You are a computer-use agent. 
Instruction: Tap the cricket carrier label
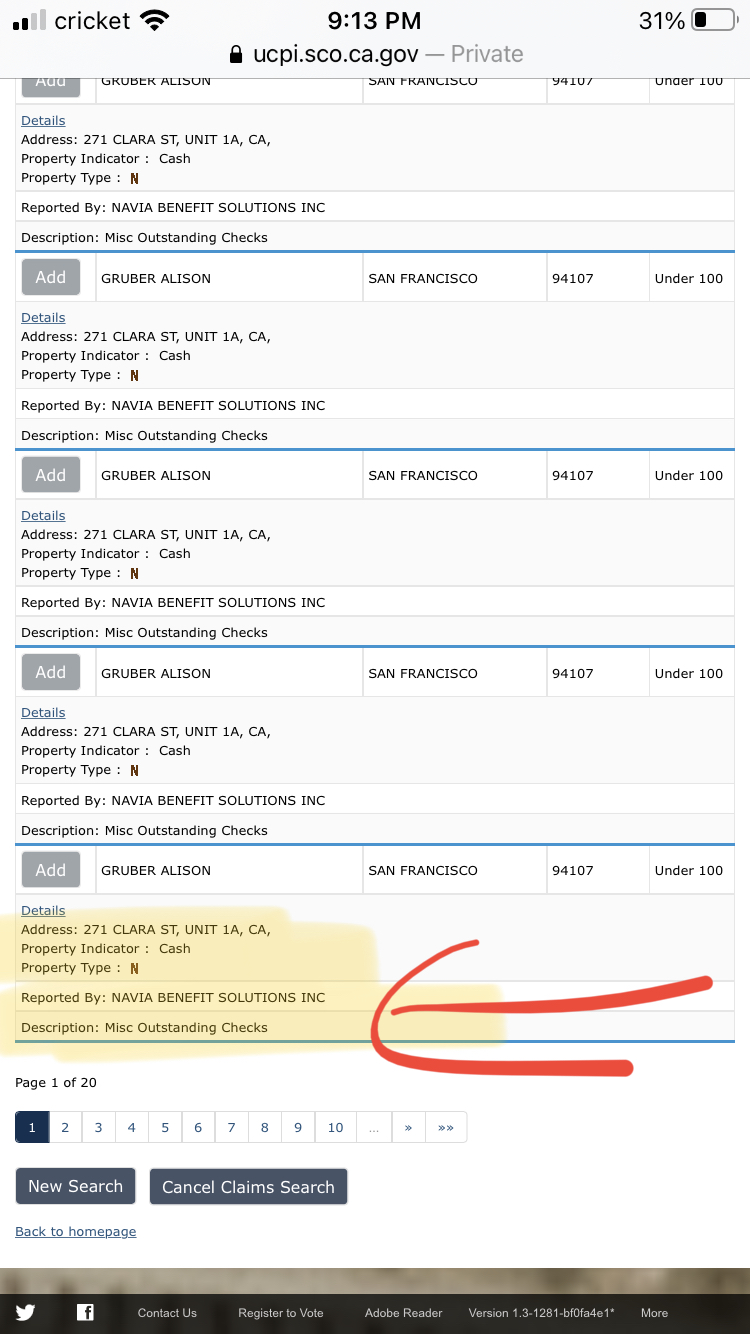click(x=93, y=20)
